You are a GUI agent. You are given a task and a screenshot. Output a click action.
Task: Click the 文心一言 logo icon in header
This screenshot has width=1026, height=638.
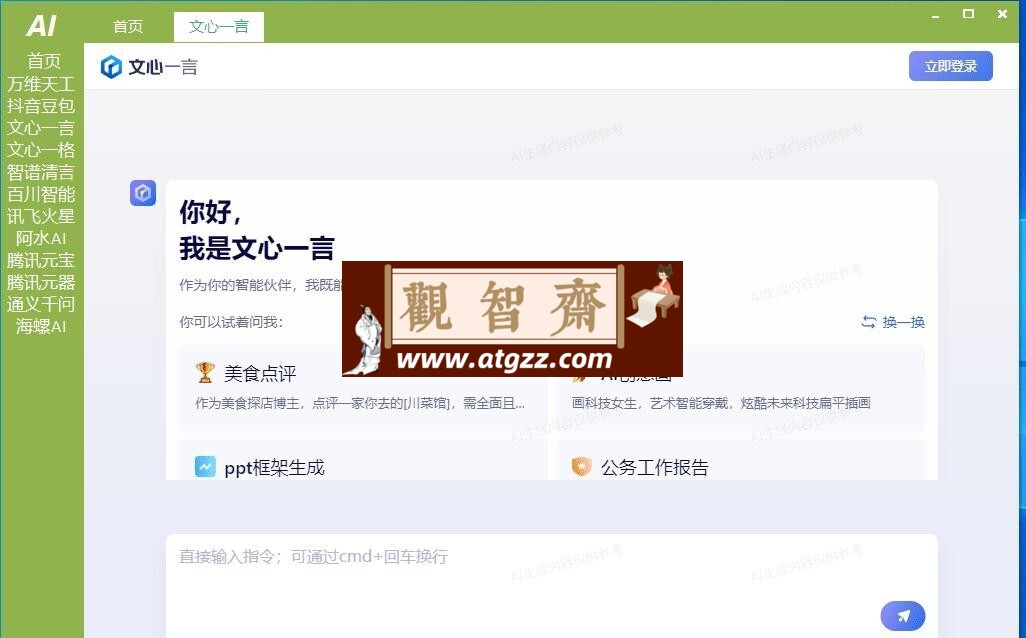click(111, 67)
